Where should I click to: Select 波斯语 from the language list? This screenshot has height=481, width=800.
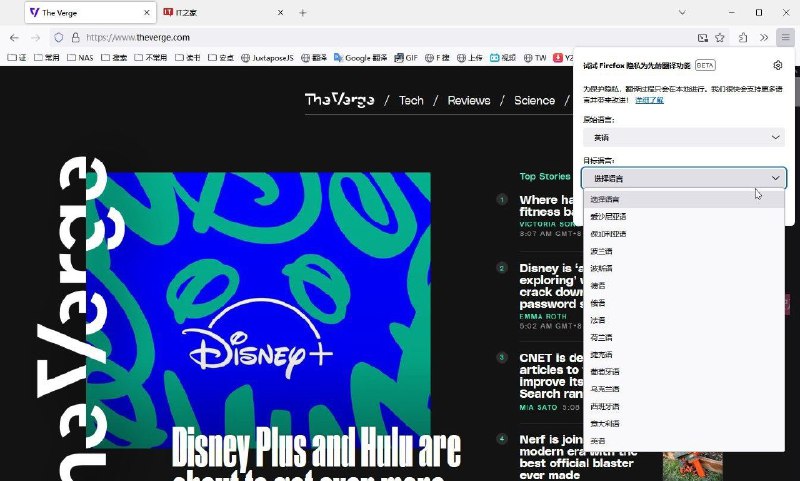point(683,268)
